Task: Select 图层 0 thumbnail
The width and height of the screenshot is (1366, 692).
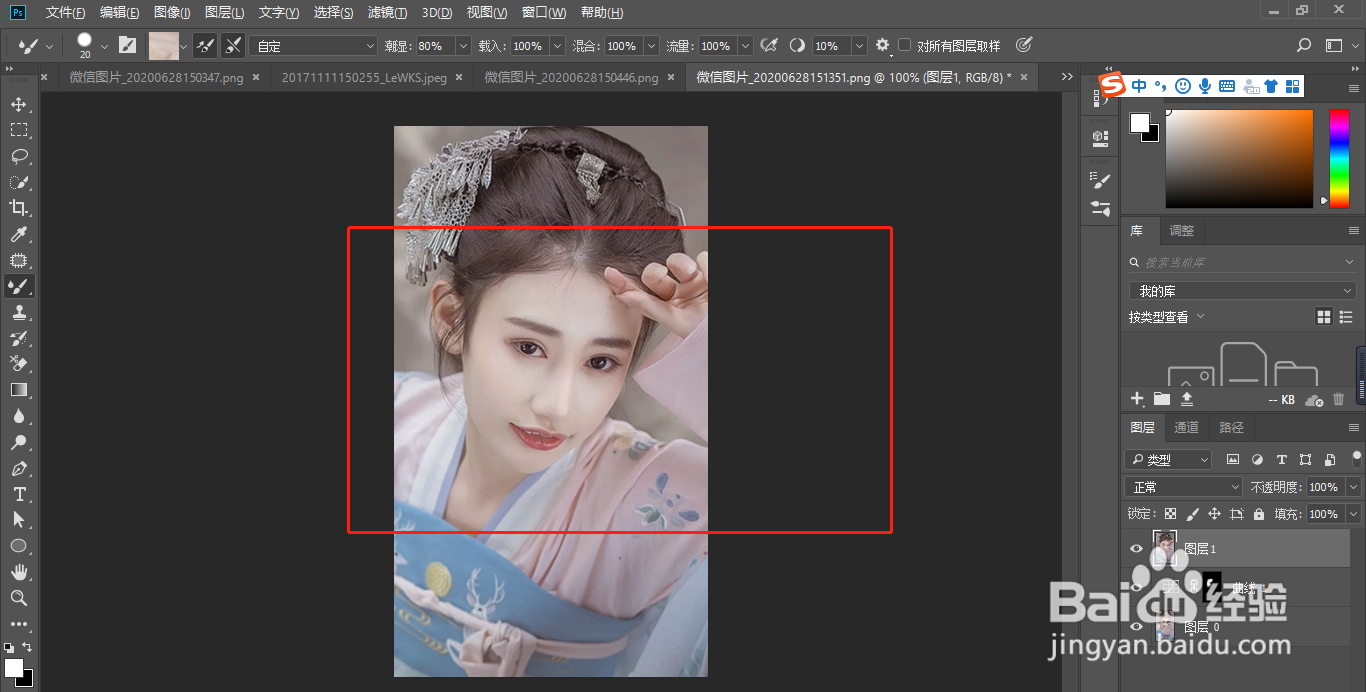Action: (x=1164, y=628)
